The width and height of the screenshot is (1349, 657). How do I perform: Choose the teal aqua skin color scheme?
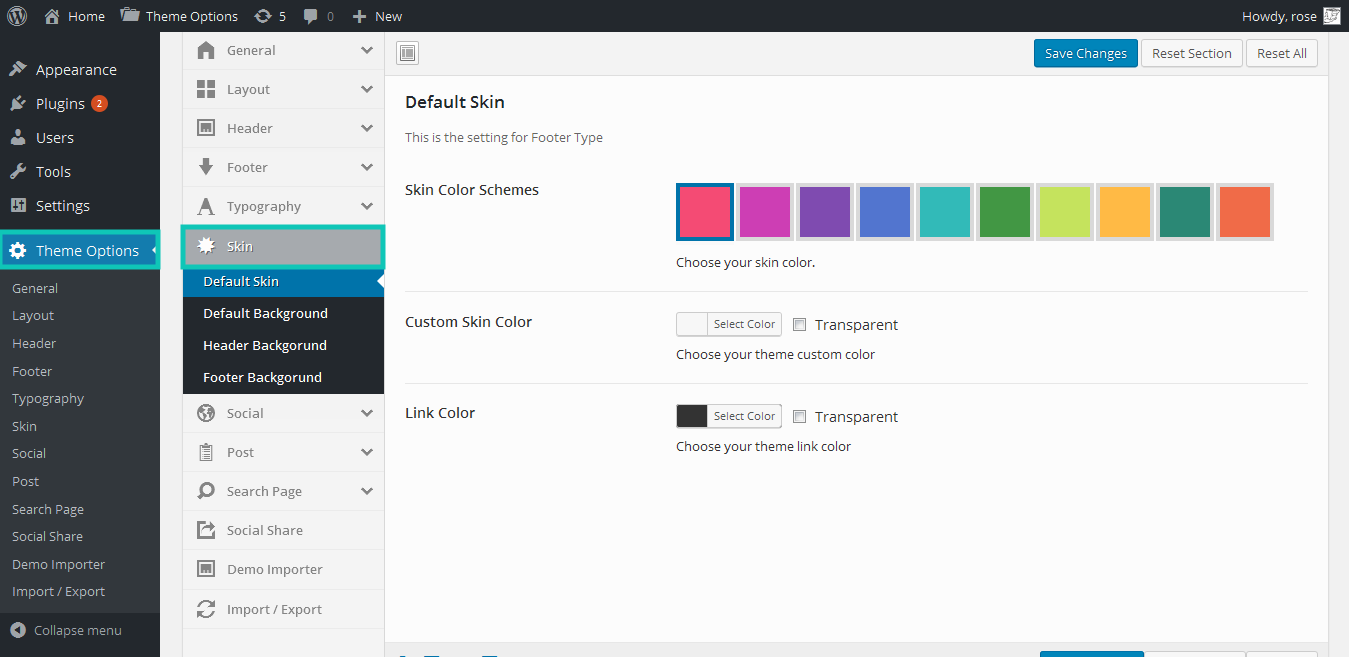(945, 212)
